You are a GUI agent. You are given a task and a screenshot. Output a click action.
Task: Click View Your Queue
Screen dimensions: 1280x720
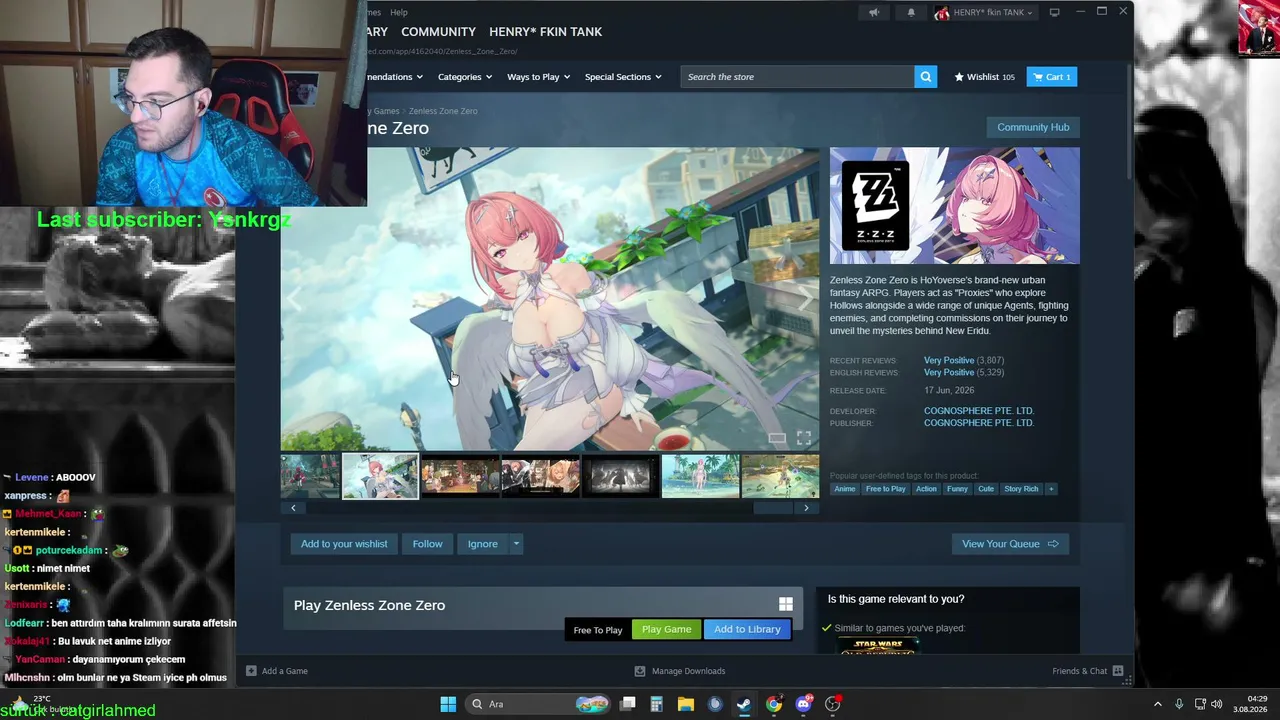point(1010,544)
